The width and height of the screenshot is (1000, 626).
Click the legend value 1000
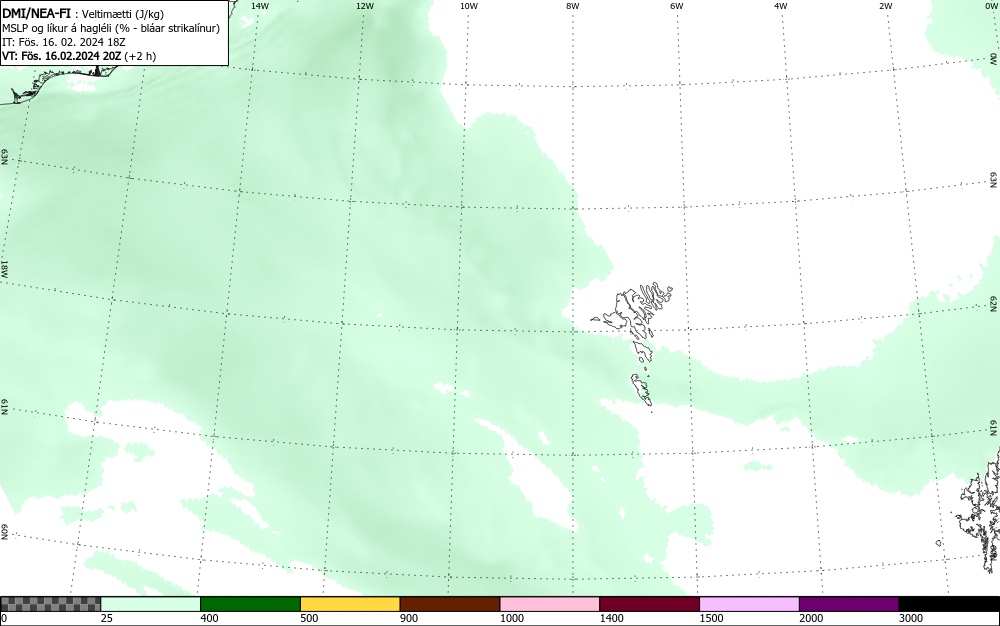point(511,618)
